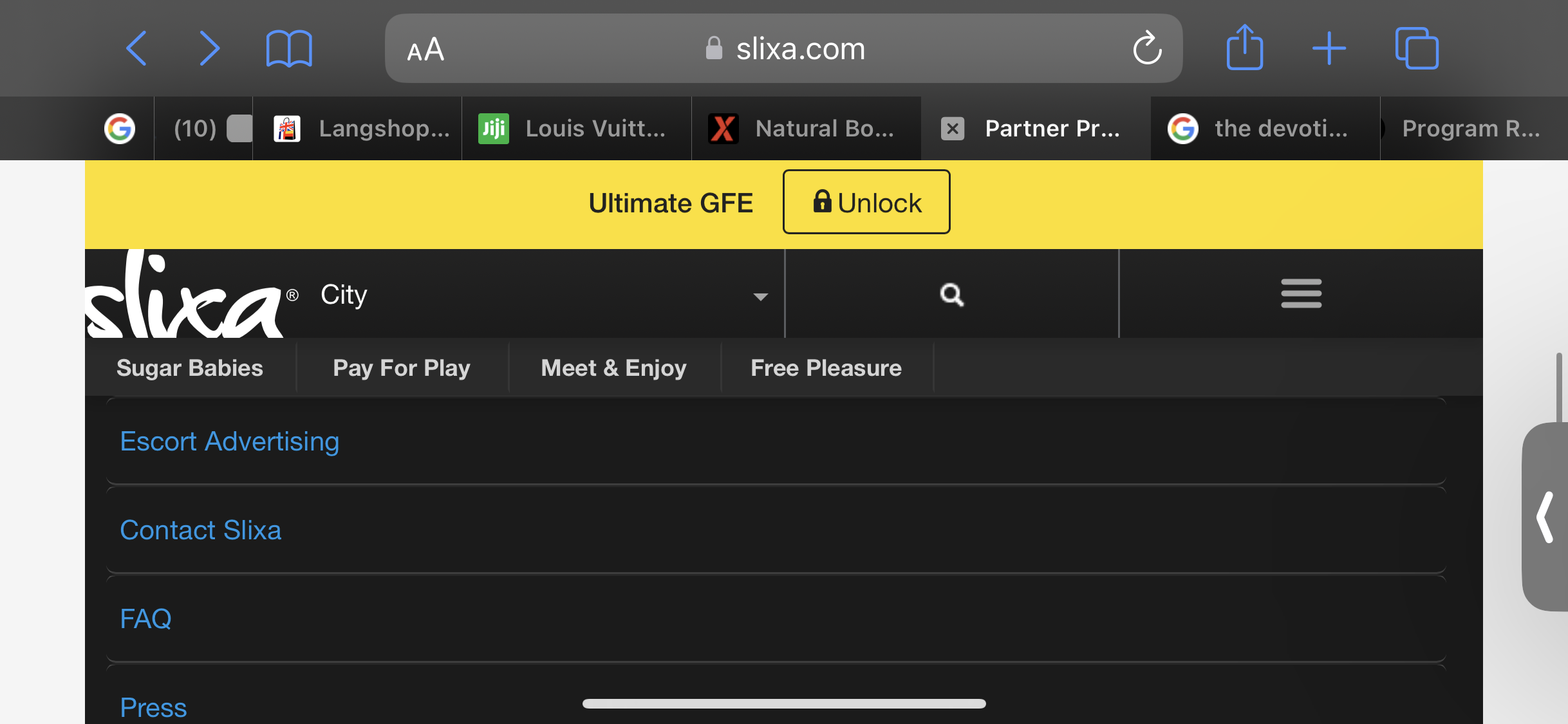Expand the side slide-over handle arrow
The width and height of the screenshot is (1568, 724).
click(x=1545, y=517)
